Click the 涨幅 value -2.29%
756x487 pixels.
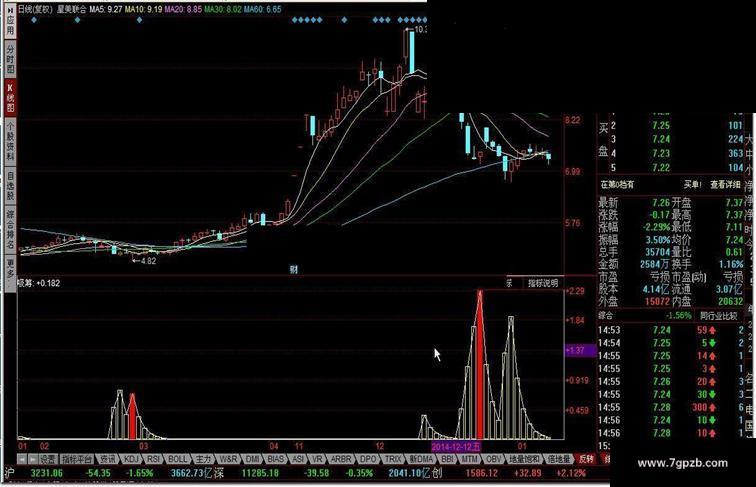(656, 227)
